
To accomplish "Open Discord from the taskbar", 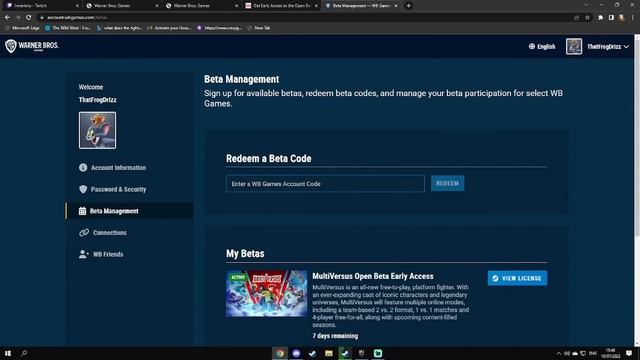I will [x=296, y=353].
